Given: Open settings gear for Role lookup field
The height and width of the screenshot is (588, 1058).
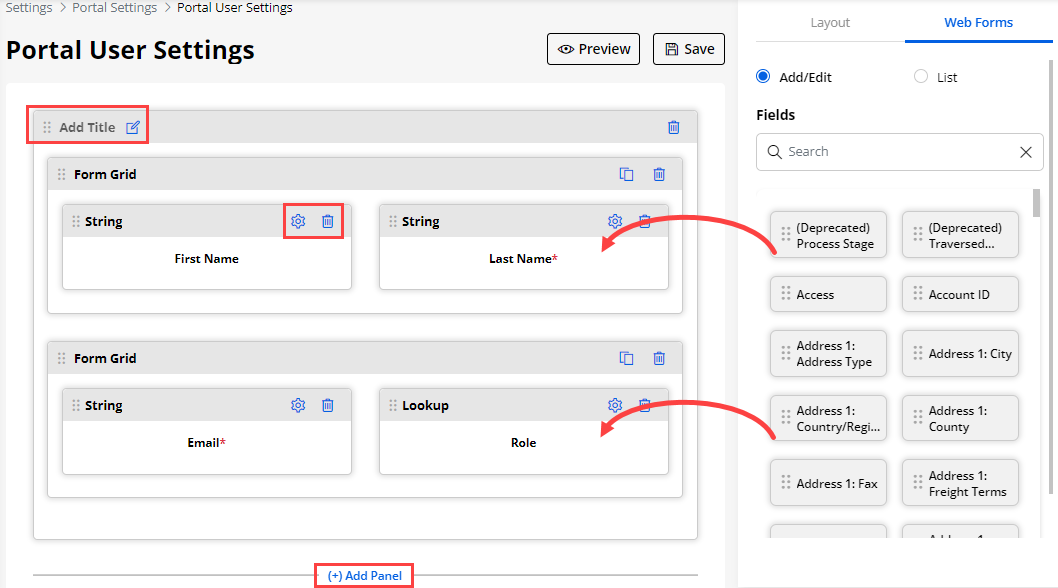Looking at the screenshot, I should click(615, 405).
